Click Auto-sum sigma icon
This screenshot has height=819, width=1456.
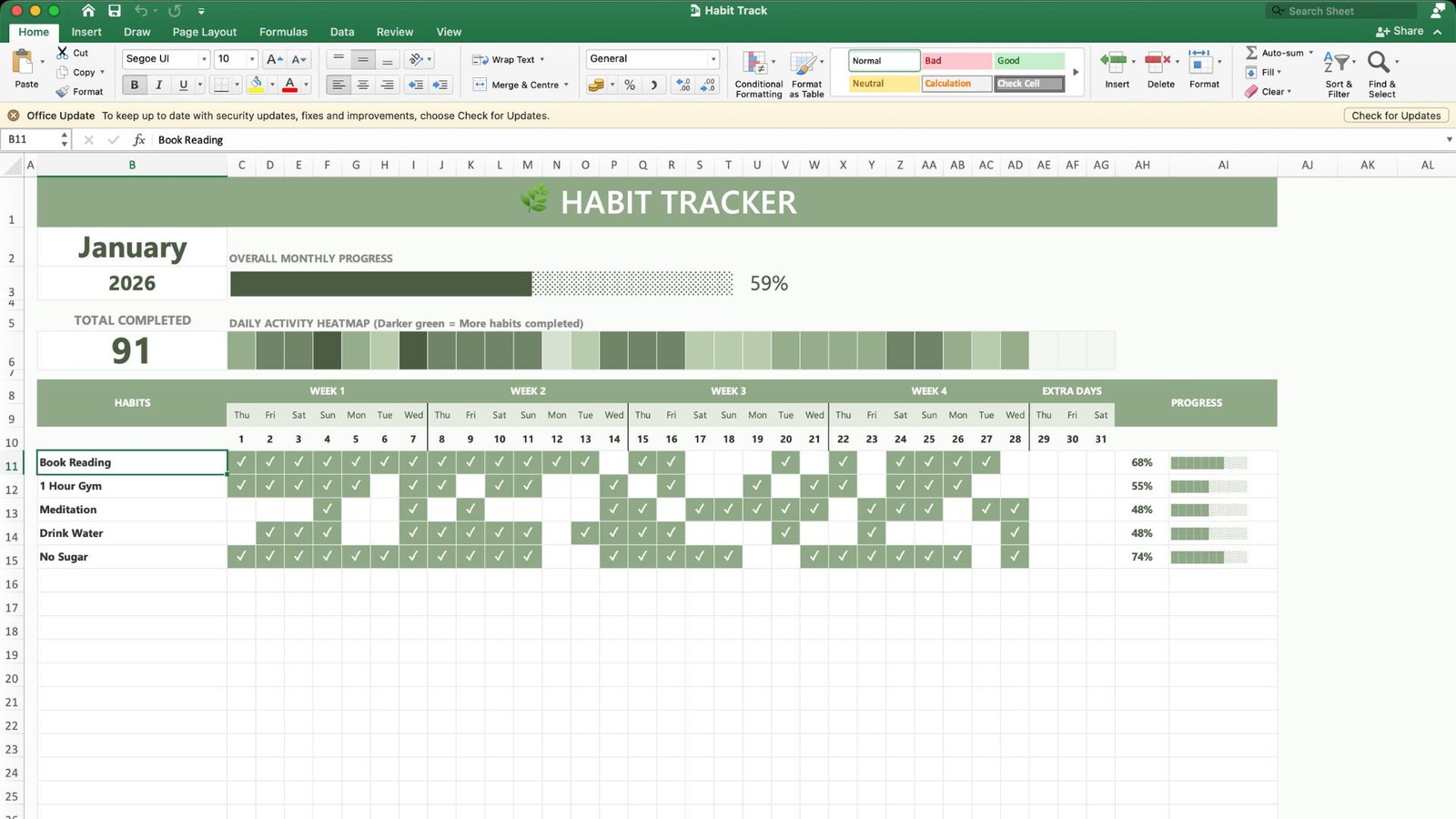tap(1251, 53)
